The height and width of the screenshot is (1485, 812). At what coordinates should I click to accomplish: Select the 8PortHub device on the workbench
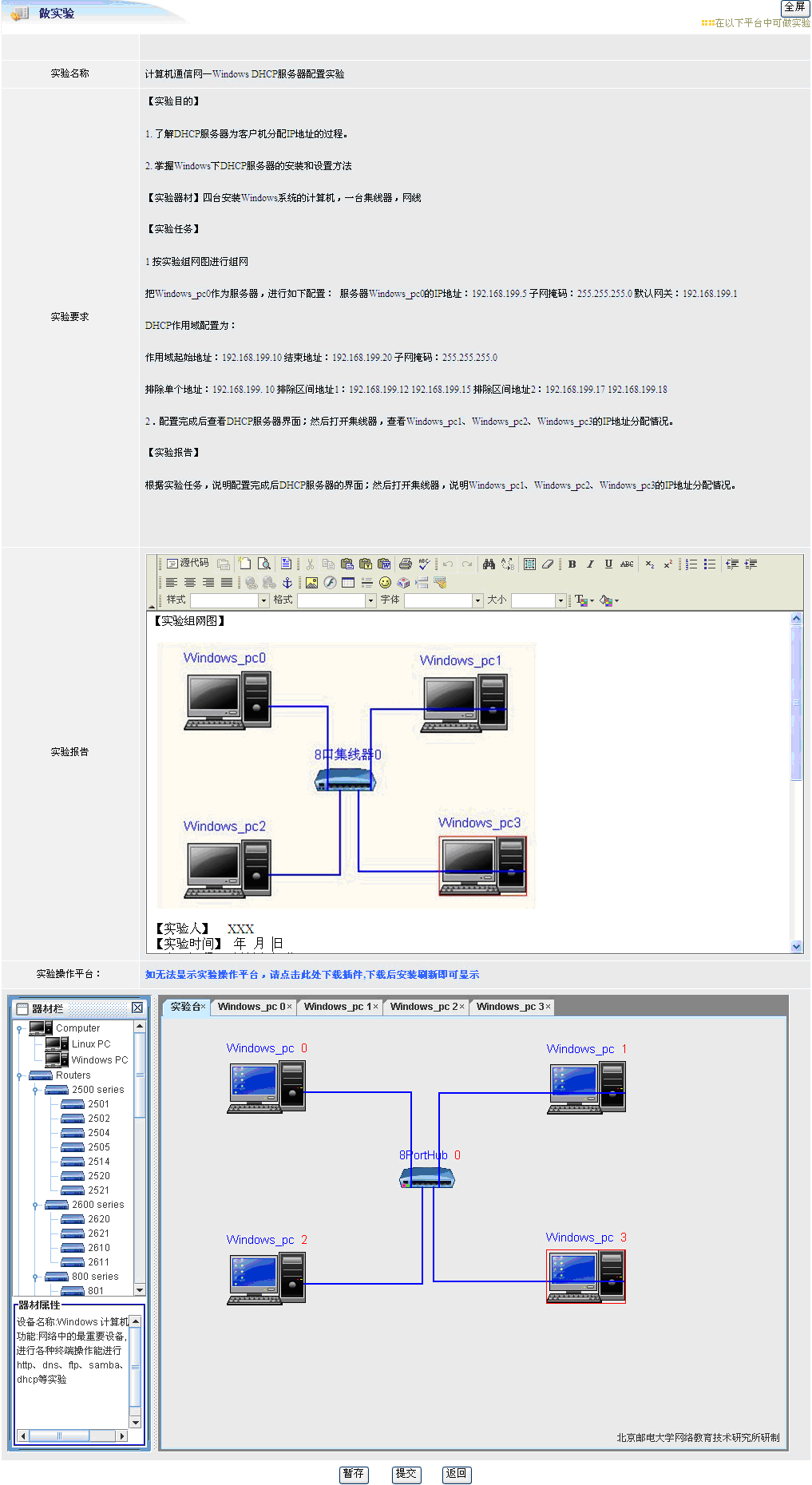427,1176
